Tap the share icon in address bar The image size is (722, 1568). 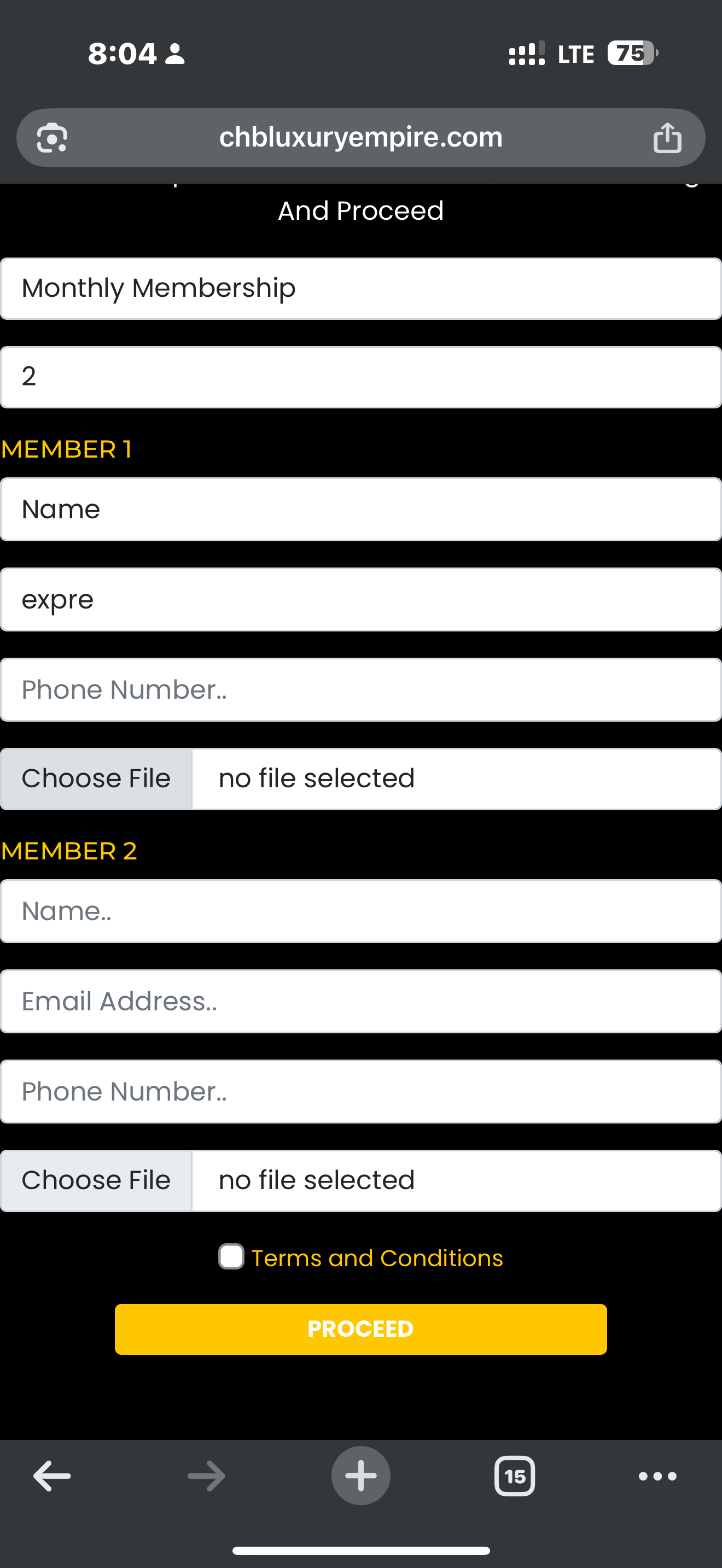click(667, 138)
